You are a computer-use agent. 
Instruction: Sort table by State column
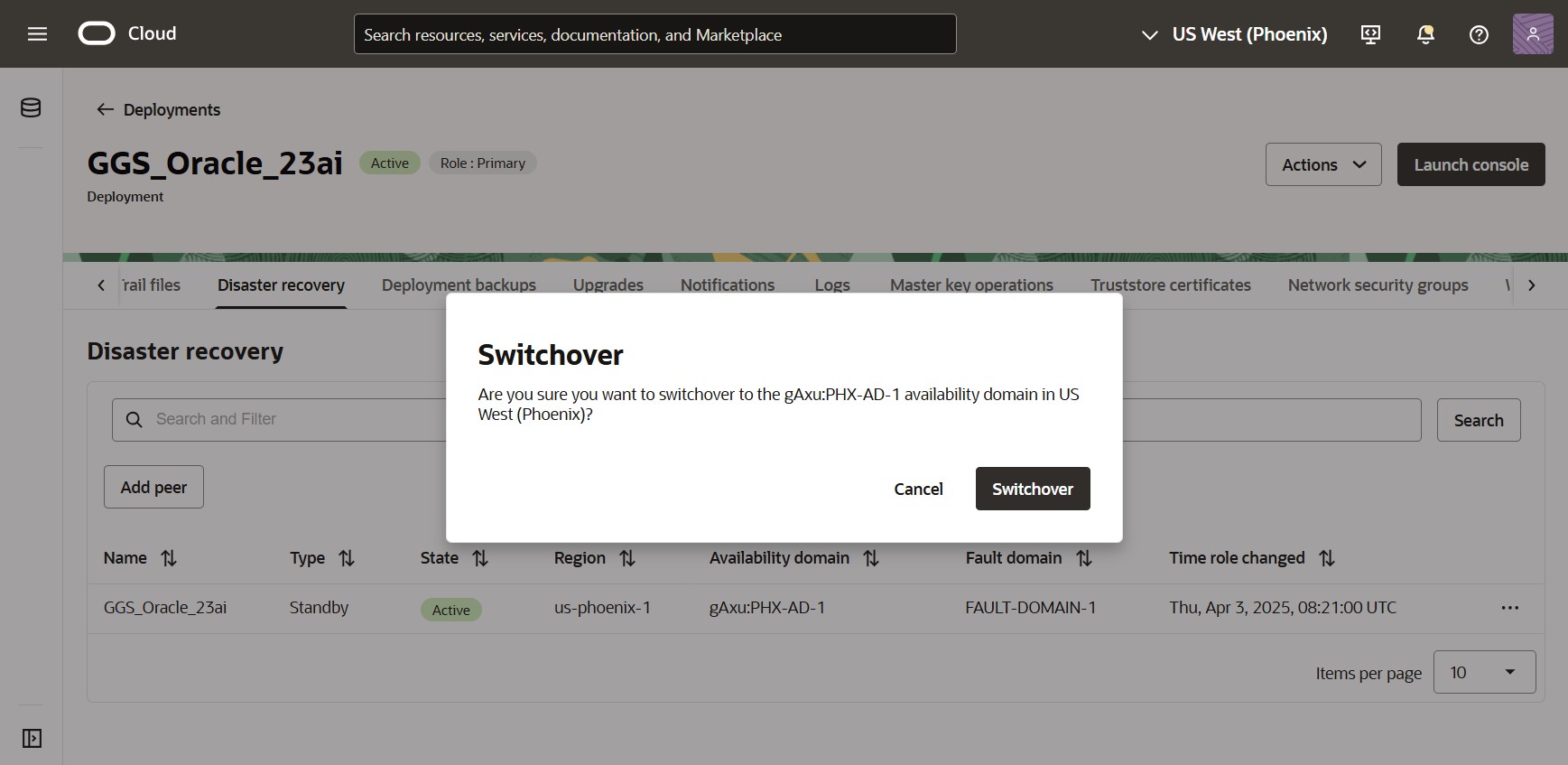tap(480, 558)
